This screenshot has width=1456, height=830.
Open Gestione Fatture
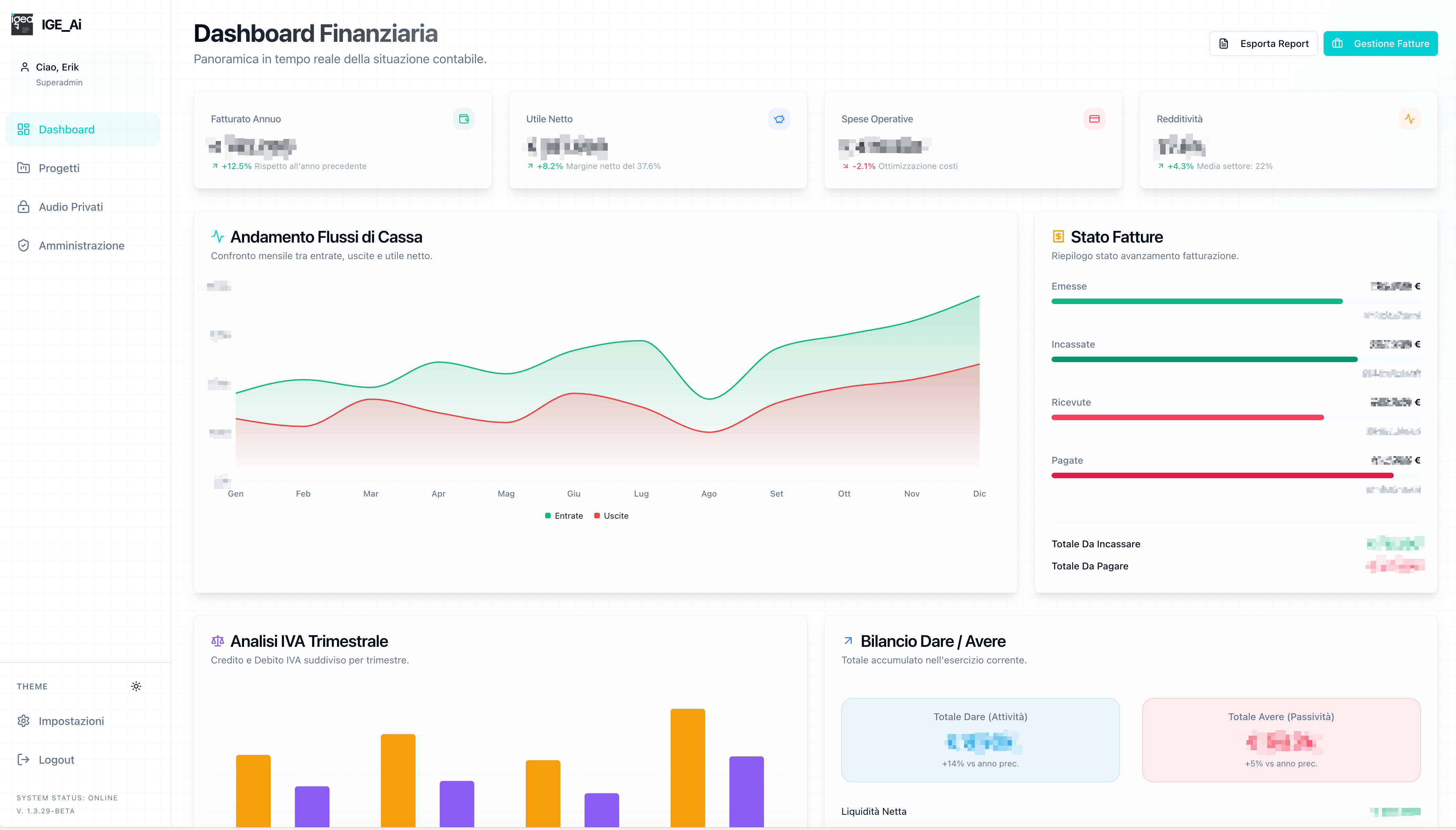(x=1380, y=44)
